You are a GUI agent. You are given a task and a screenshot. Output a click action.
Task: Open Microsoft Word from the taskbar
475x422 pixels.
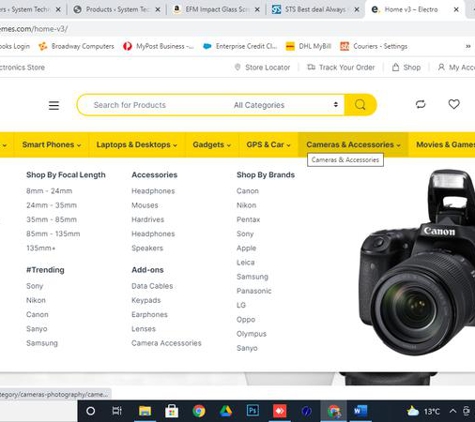coord(360,411)
